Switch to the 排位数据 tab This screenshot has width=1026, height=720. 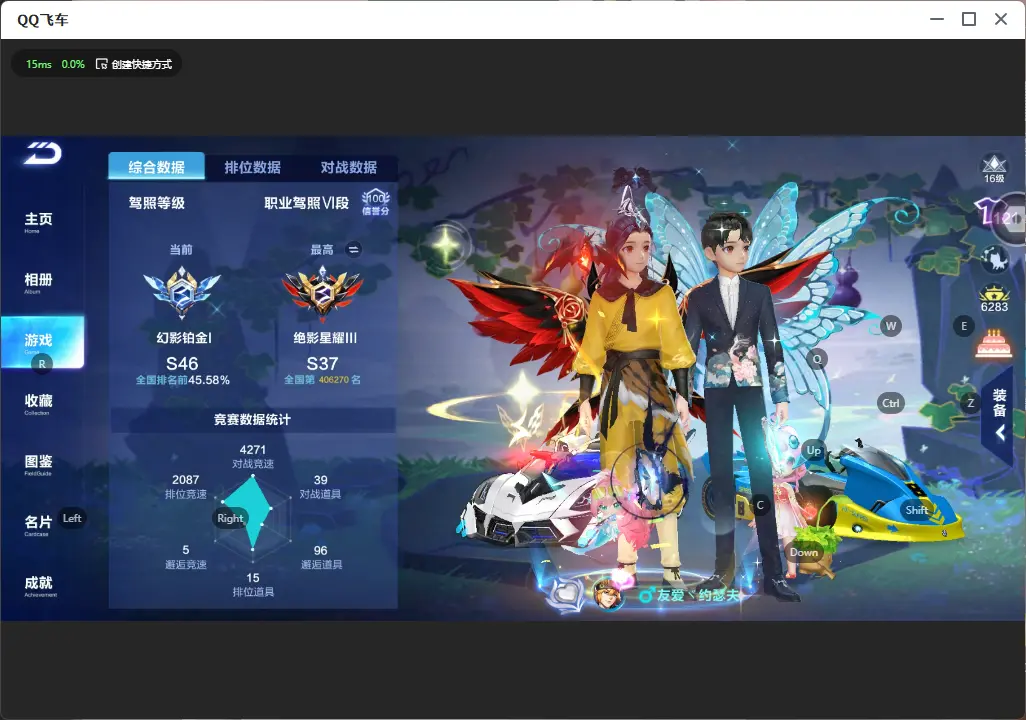coord(253,167)
